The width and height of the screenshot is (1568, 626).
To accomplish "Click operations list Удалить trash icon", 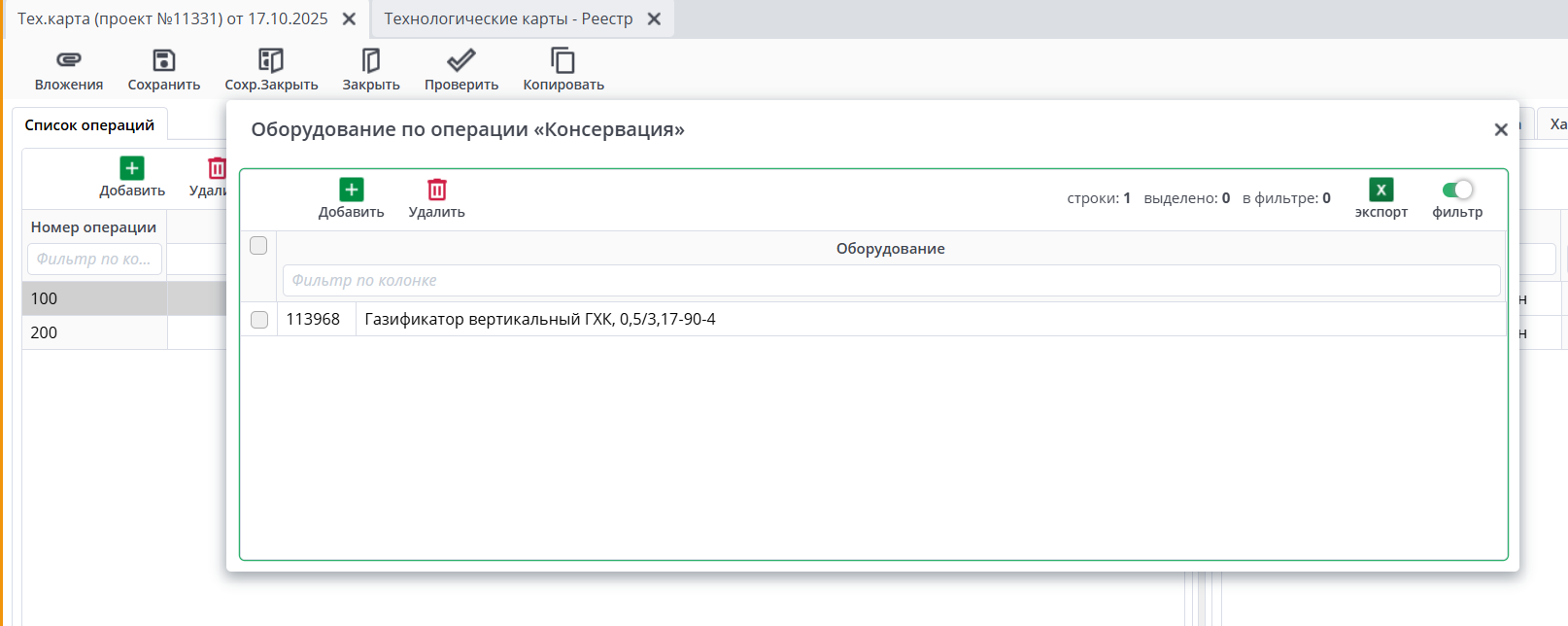I will point(218,168).
